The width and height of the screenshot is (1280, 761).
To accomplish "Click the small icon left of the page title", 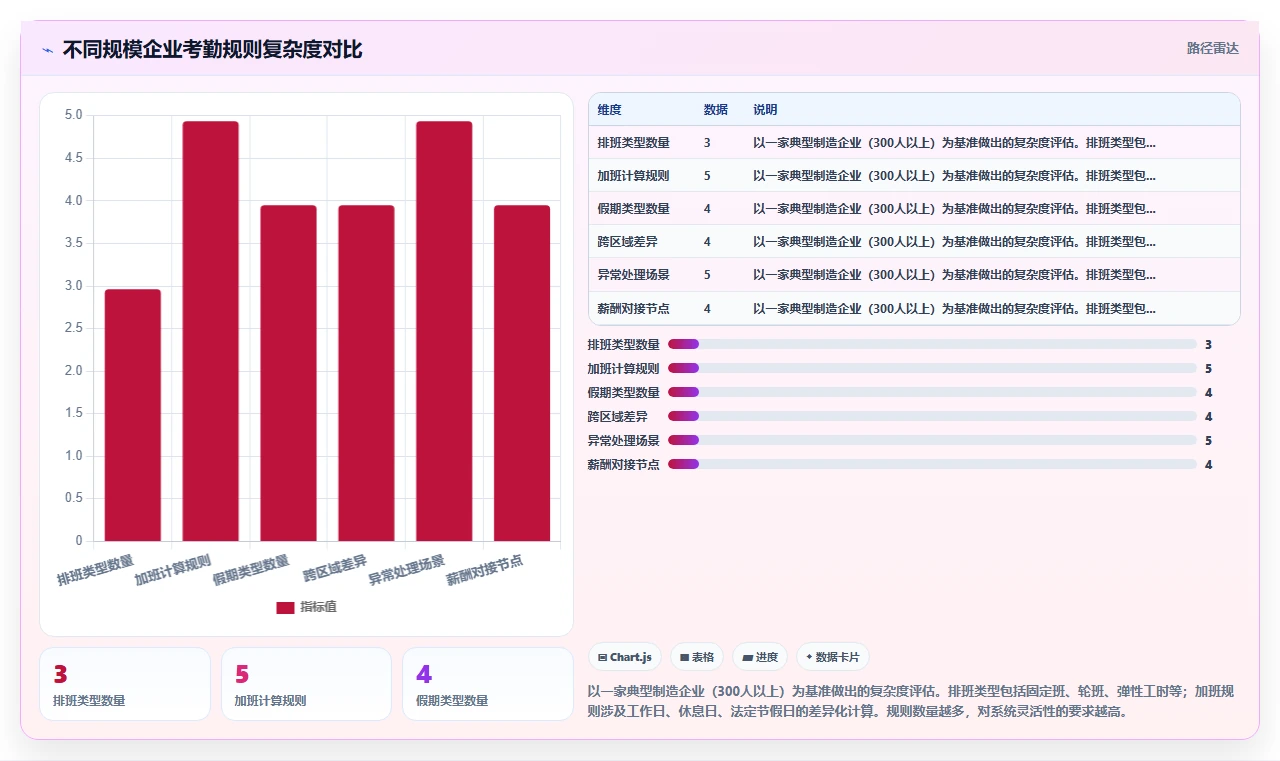I will point(47,50).
